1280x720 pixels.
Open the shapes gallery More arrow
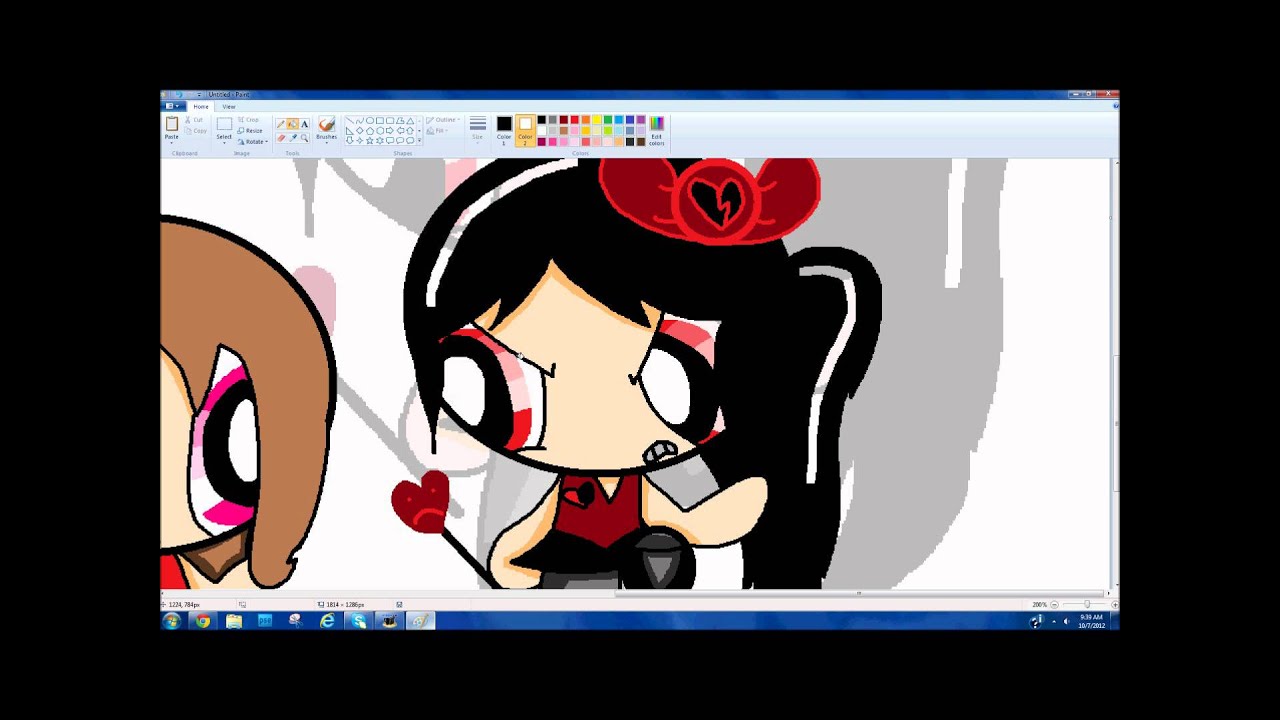coord(419,140)
